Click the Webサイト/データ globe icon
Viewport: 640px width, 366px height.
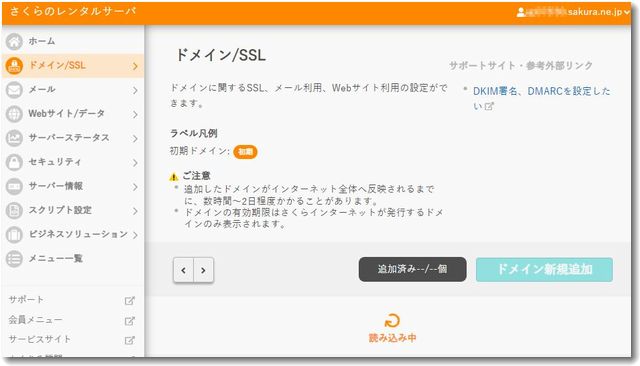pyautogui.click(x=14, y=114)
